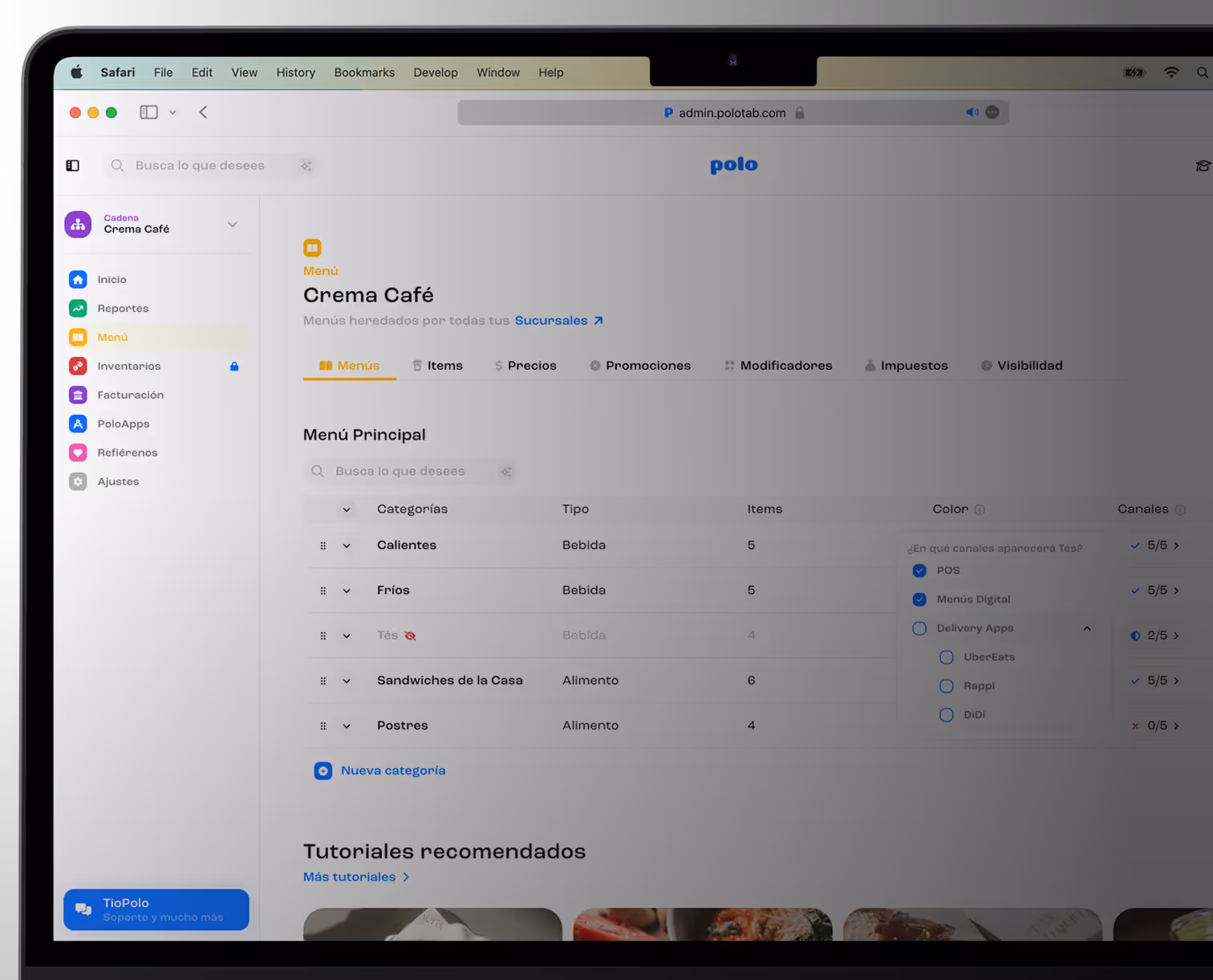The height and width of the screenshot is (980, 1213).
Task: Open the Visibilidad tab
Action: click(1021, 366)
